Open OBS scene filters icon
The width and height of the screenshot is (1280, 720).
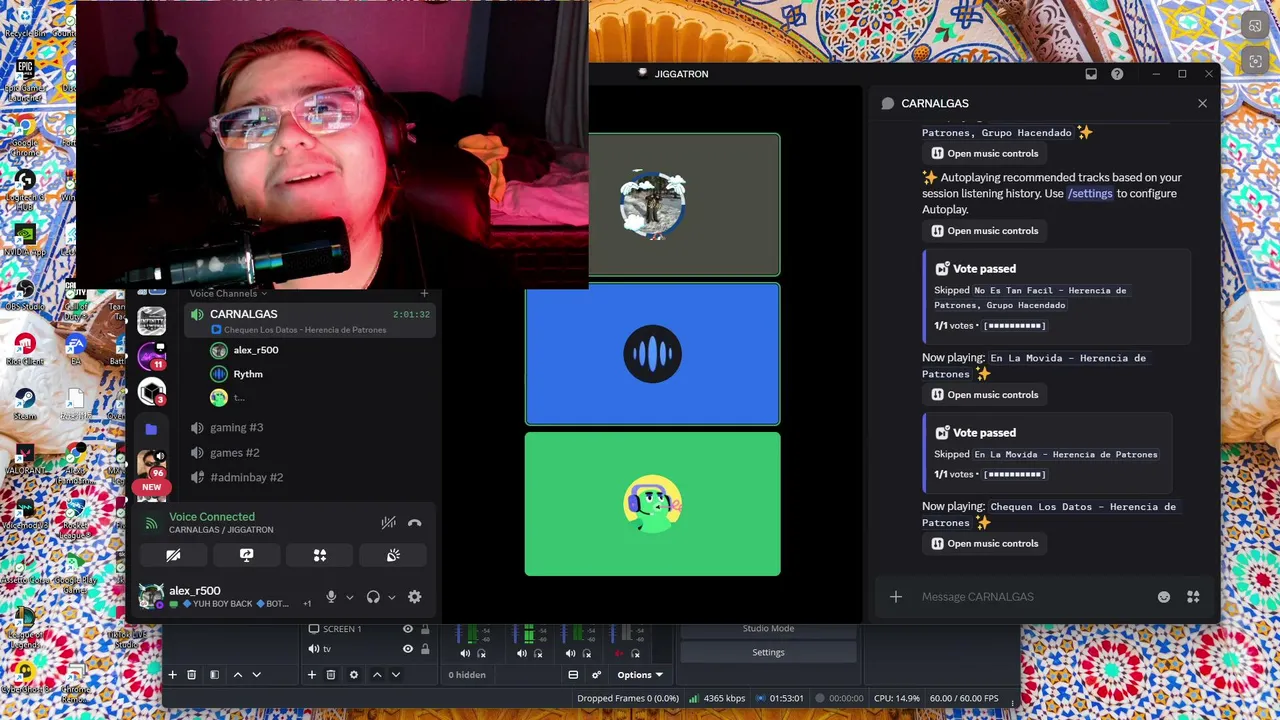click(x=214, y=675)
